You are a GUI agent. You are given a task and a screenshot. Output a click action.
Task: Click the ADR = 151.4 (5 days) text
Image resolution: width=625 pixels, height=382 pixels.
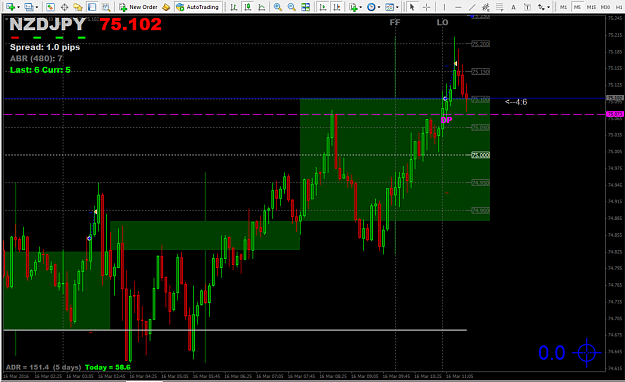pos(43,367)
